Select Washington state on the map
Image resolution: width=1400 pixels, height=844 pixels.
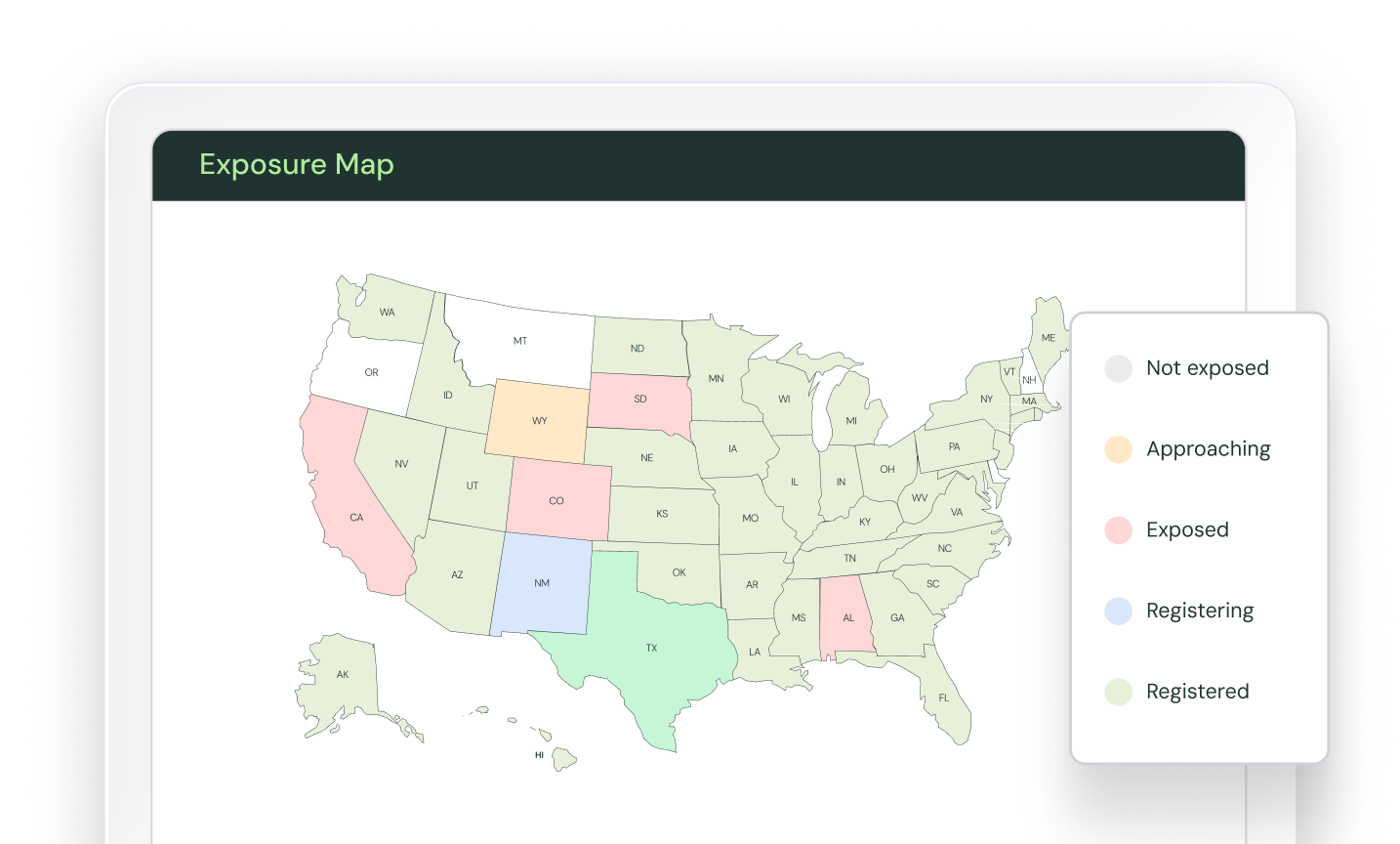pos(388,311)
